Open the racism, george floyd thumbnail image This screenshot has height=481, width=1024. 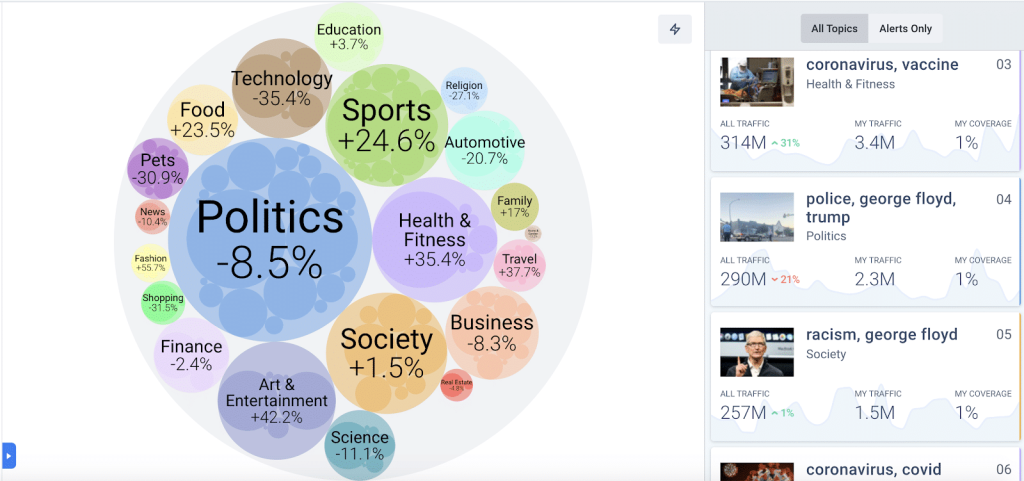pos(757,352)
